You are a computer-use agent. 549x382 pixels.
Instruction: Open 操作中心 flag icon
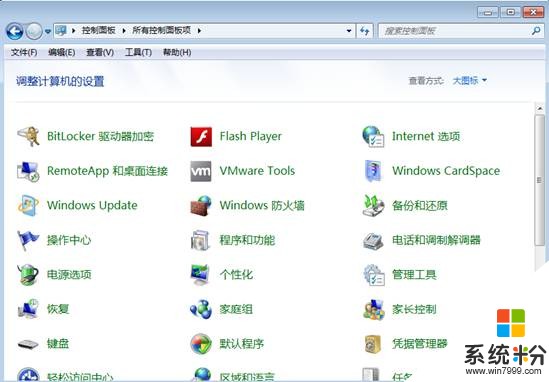(28, 240)
